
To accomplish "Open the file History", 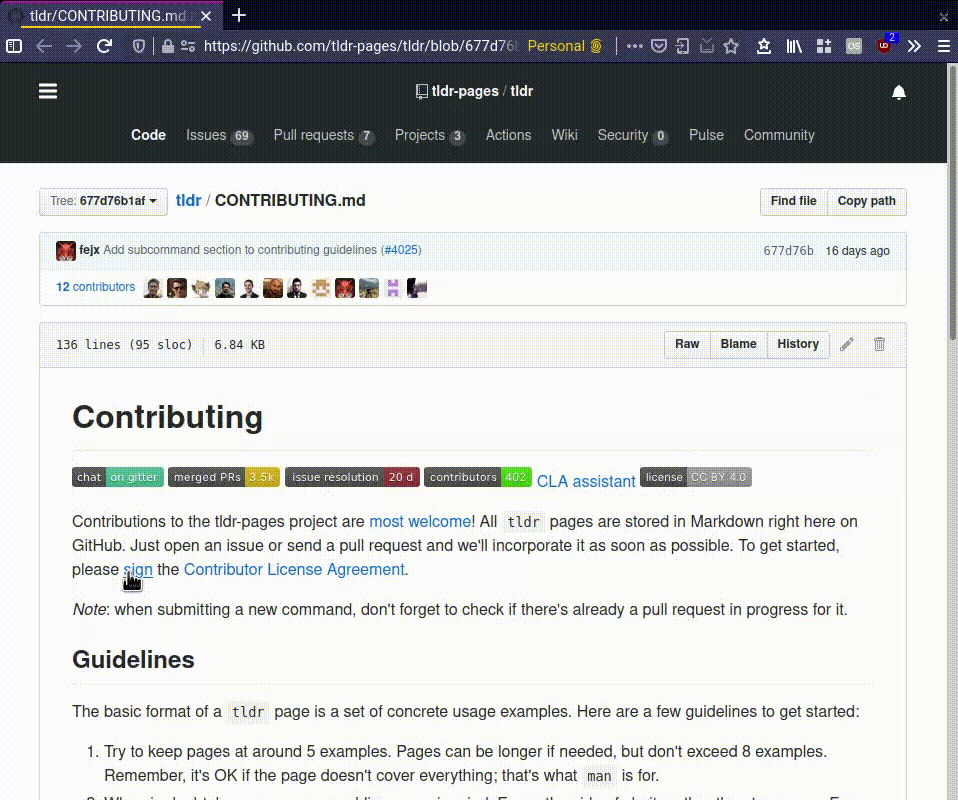I will [x=798, y=344].
